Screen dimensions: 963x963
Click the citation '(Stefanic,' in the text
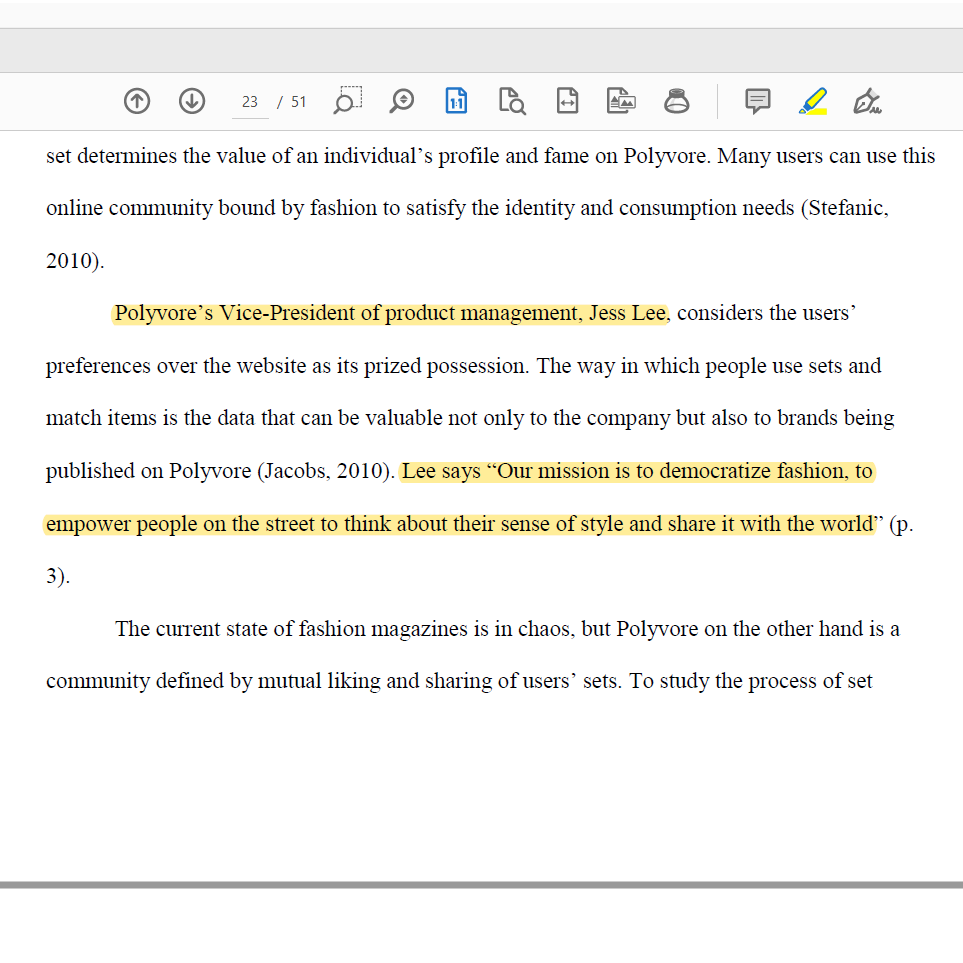click(844, 208)
